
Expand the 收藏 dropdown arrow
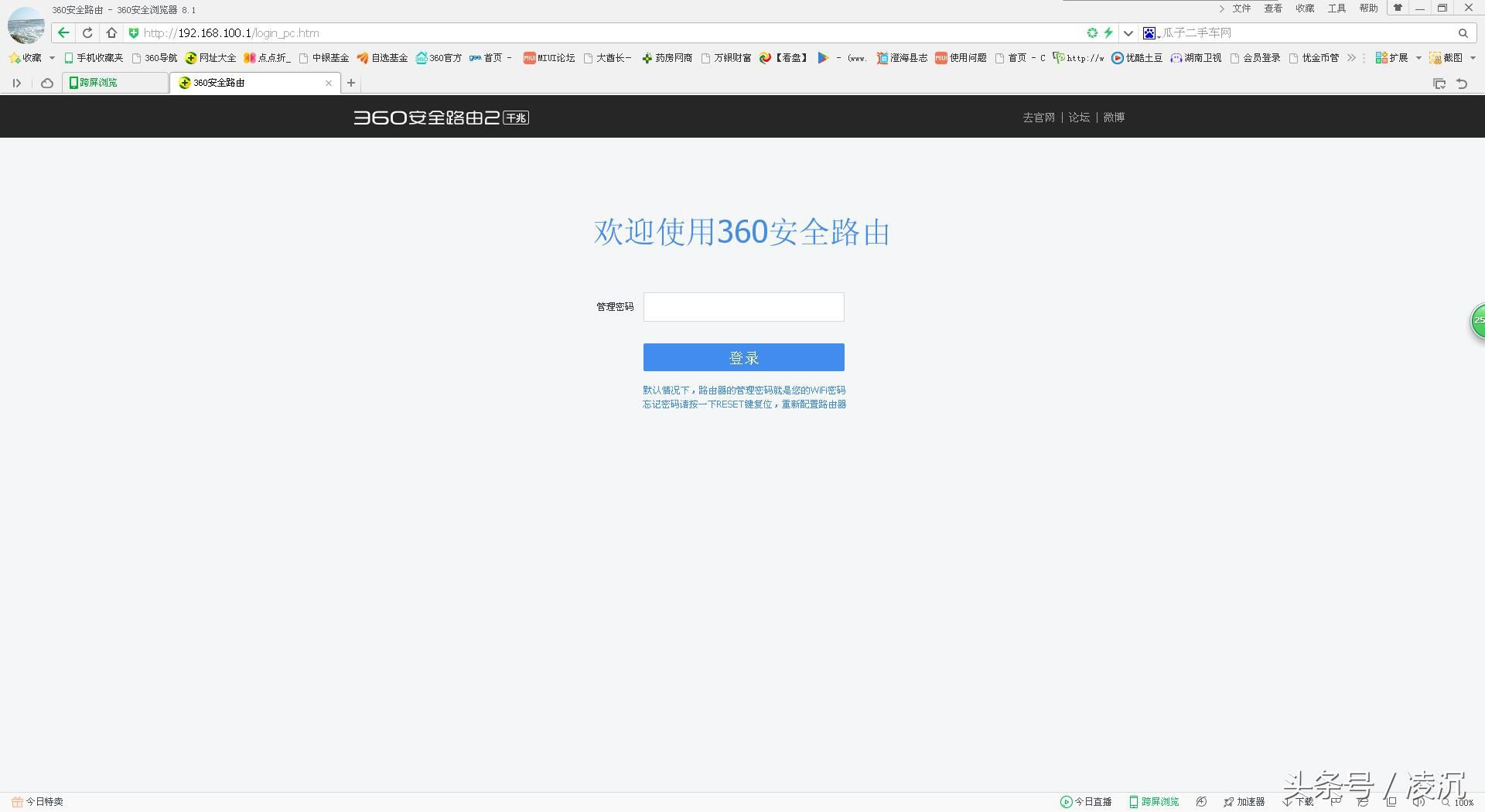52,57
